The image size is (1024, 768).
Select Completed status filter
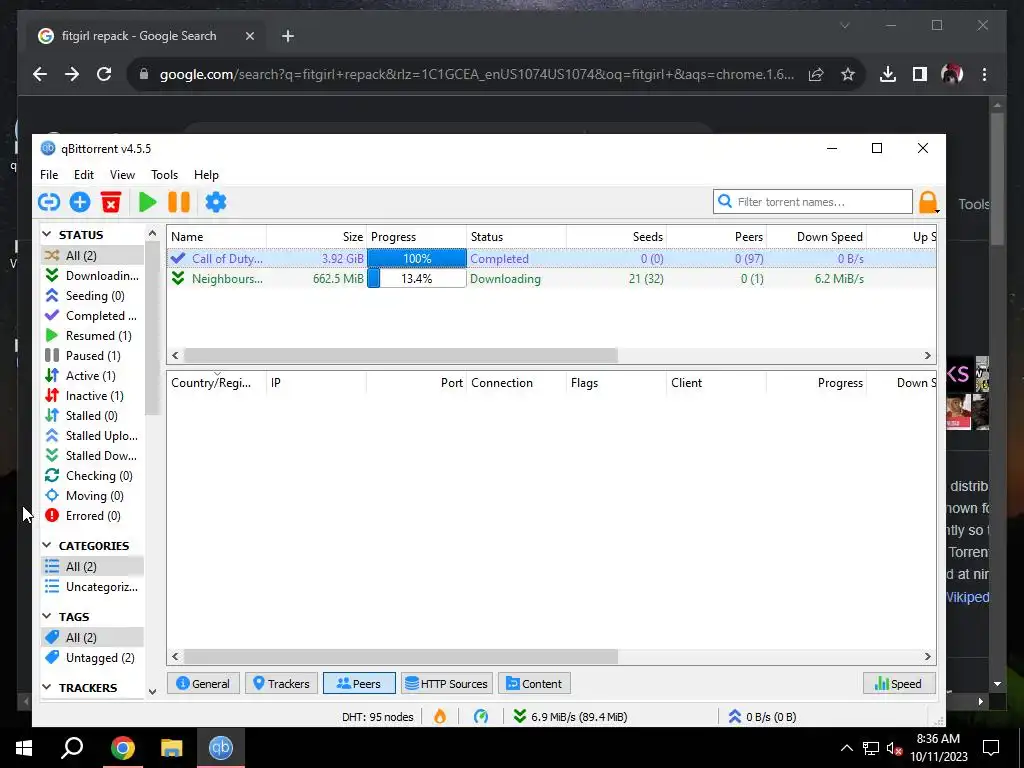pos(92,315)
